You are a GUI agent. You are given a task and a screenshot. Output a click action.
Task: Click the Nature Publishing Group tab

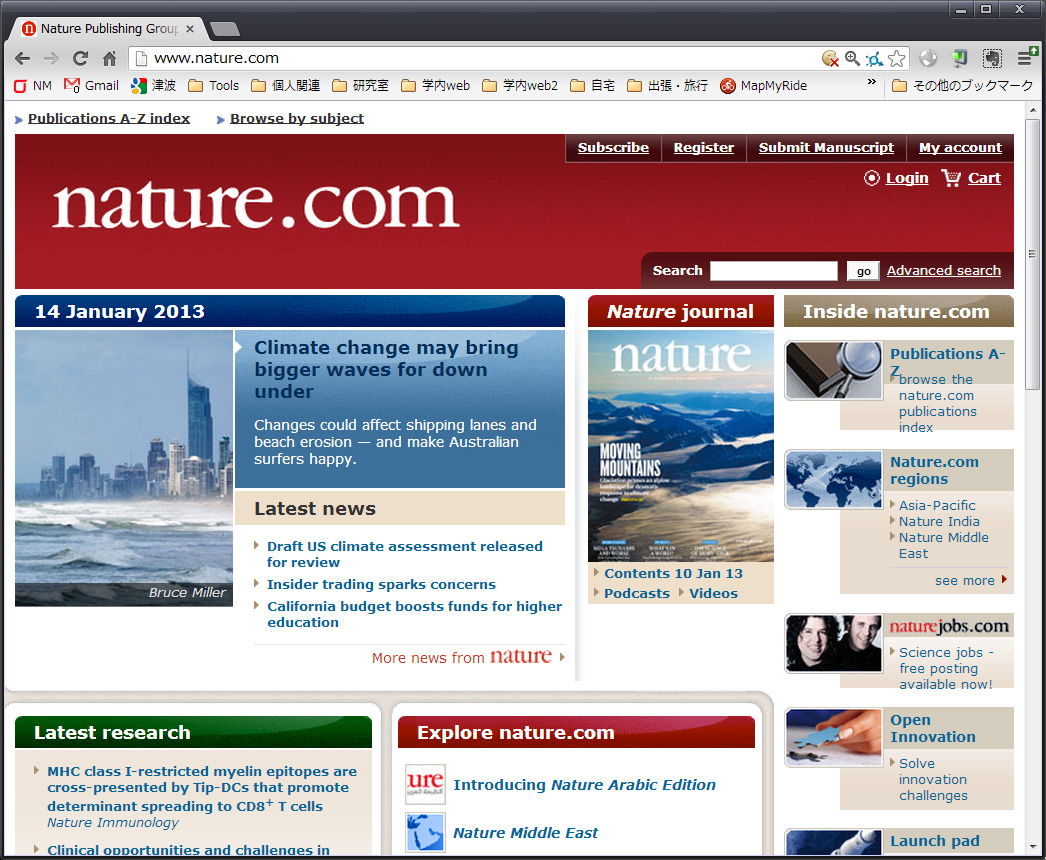coord(108,29)
